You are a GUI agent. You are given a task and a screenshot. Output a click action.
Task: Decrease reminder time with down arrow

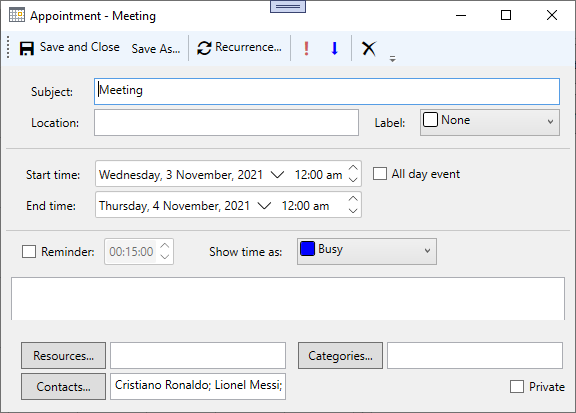click(x=165, y=257)
